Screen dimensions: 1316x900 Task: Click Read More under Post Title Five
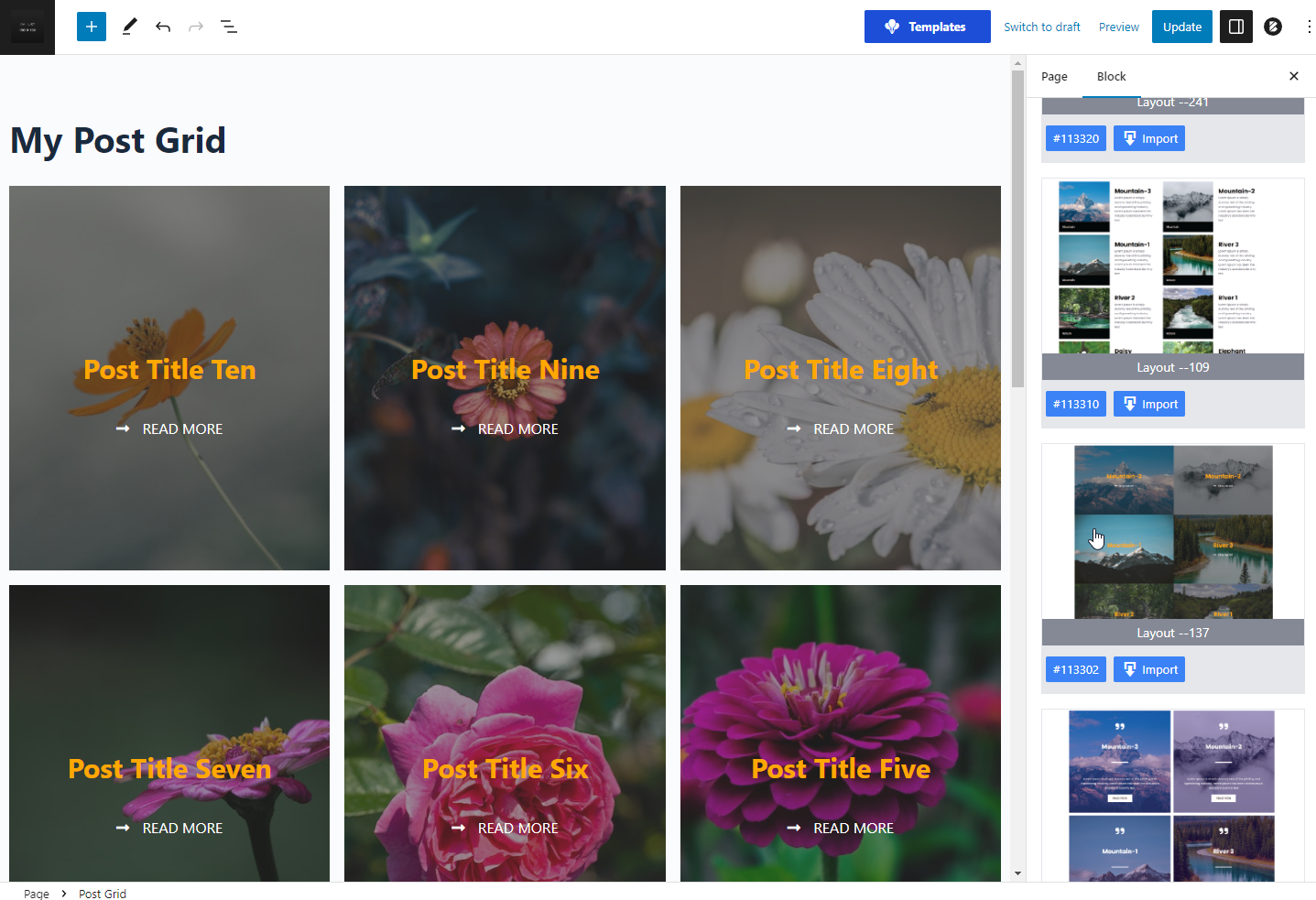pyautogui.click(x=854, y=828)
